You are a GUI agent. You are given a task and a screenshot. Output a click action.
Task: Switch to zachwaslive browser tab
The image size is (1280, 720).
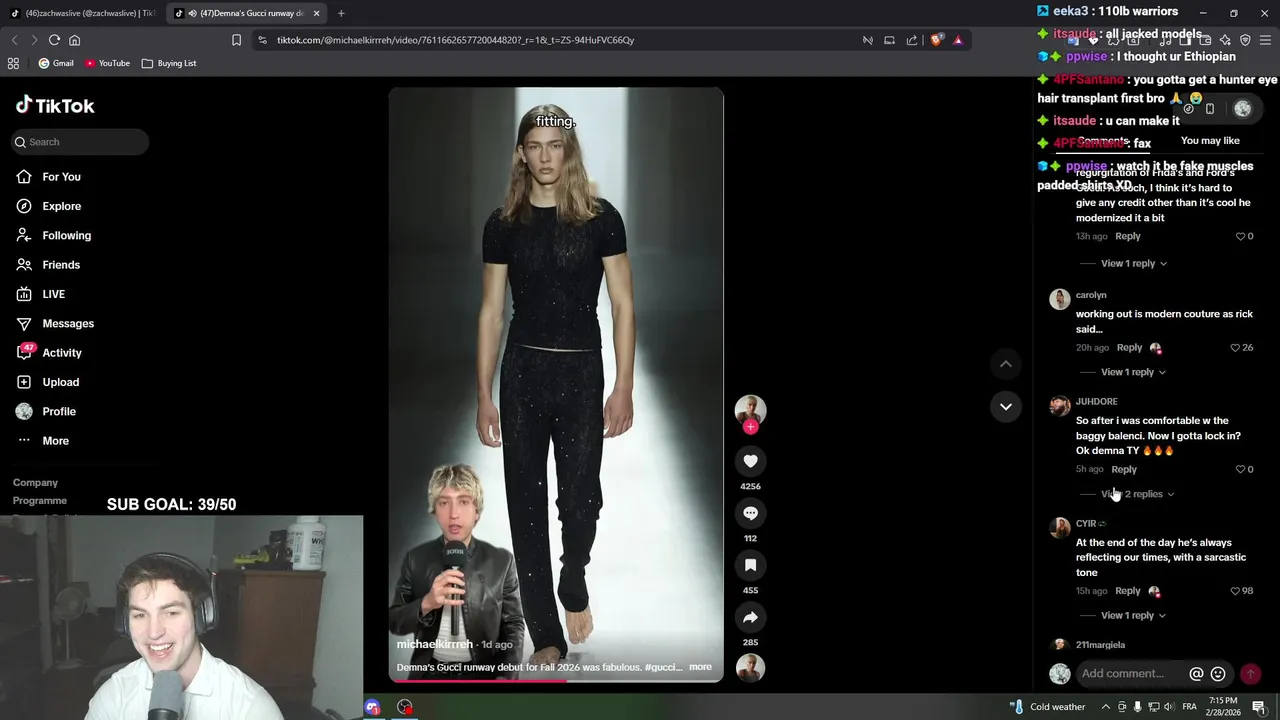pyautogui.click(x=84, y=13)
